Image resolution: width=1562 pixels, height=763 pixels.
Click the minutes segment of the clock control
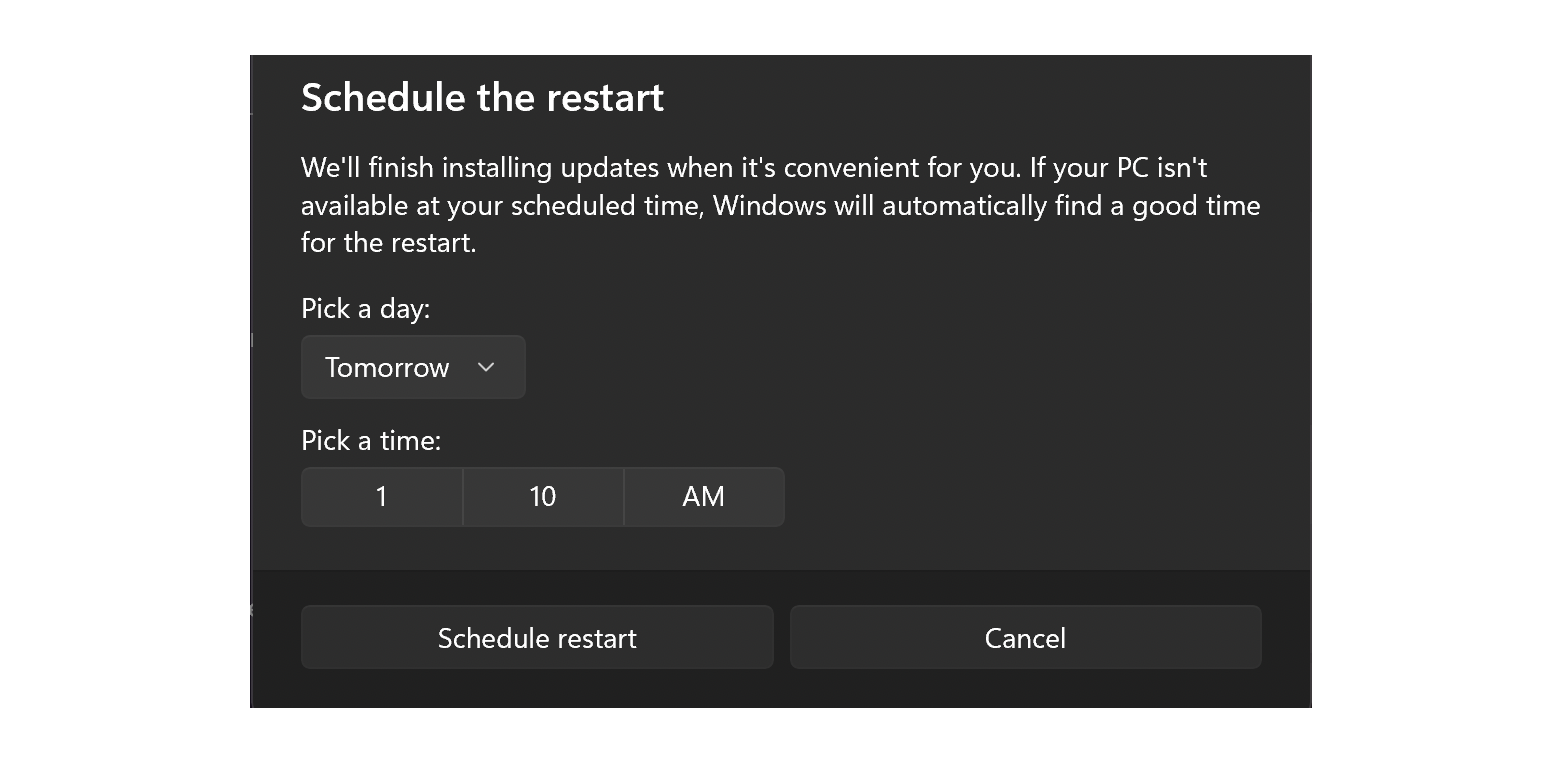coord(542,496)
